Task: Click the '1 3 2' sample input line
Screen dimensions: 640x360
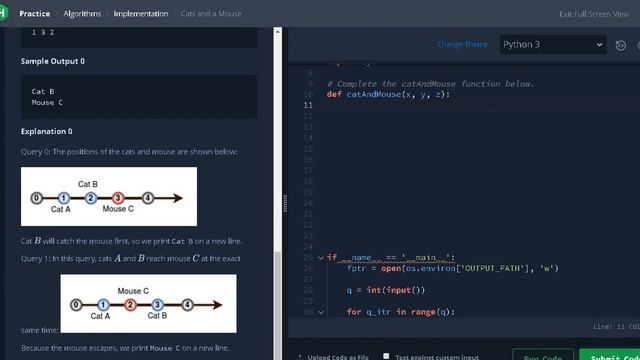Action: (43, 32)
